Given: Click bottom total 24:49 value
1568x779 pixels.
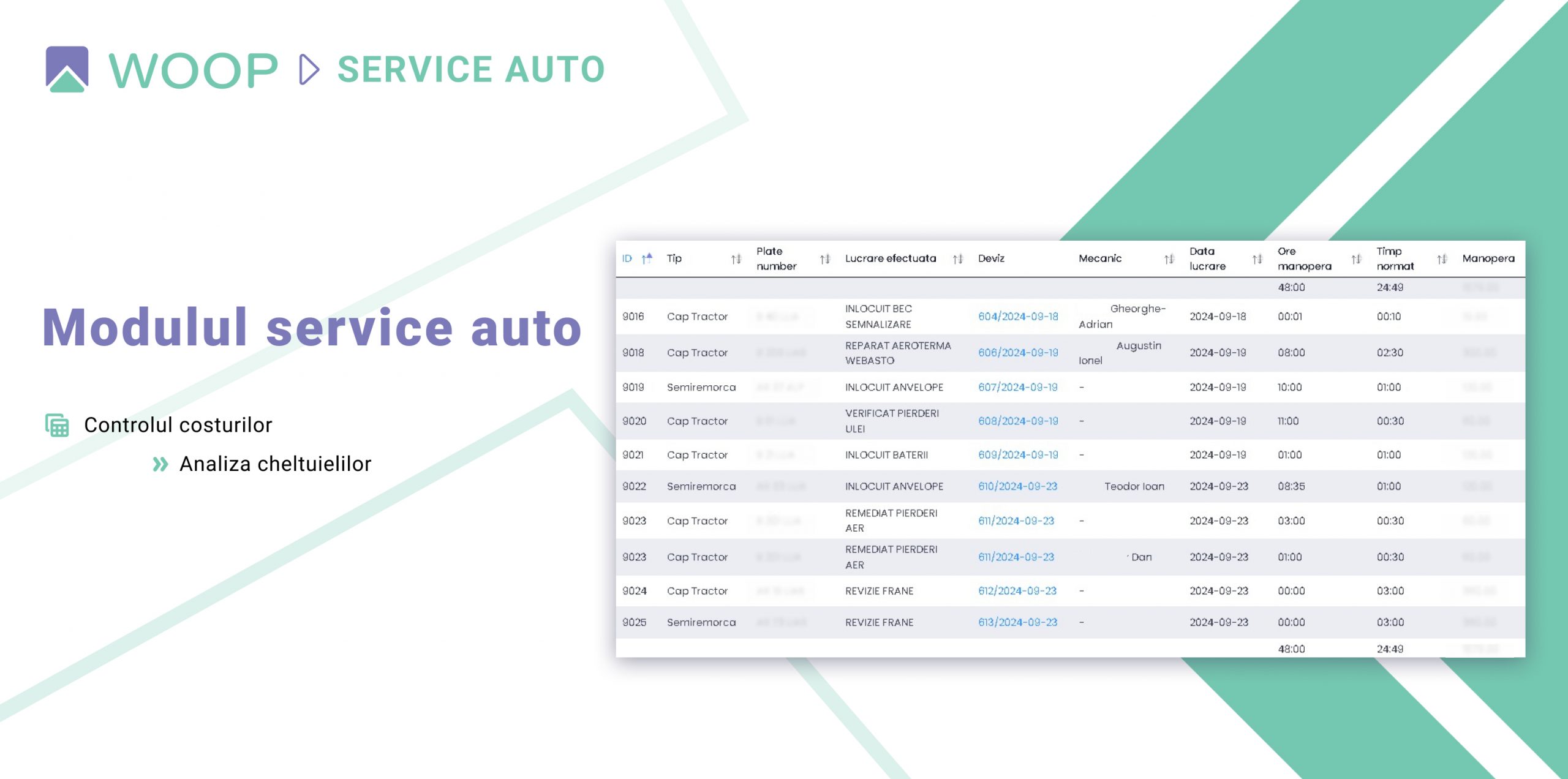Looking at the screenshot, I should [x=1390, y=649].
